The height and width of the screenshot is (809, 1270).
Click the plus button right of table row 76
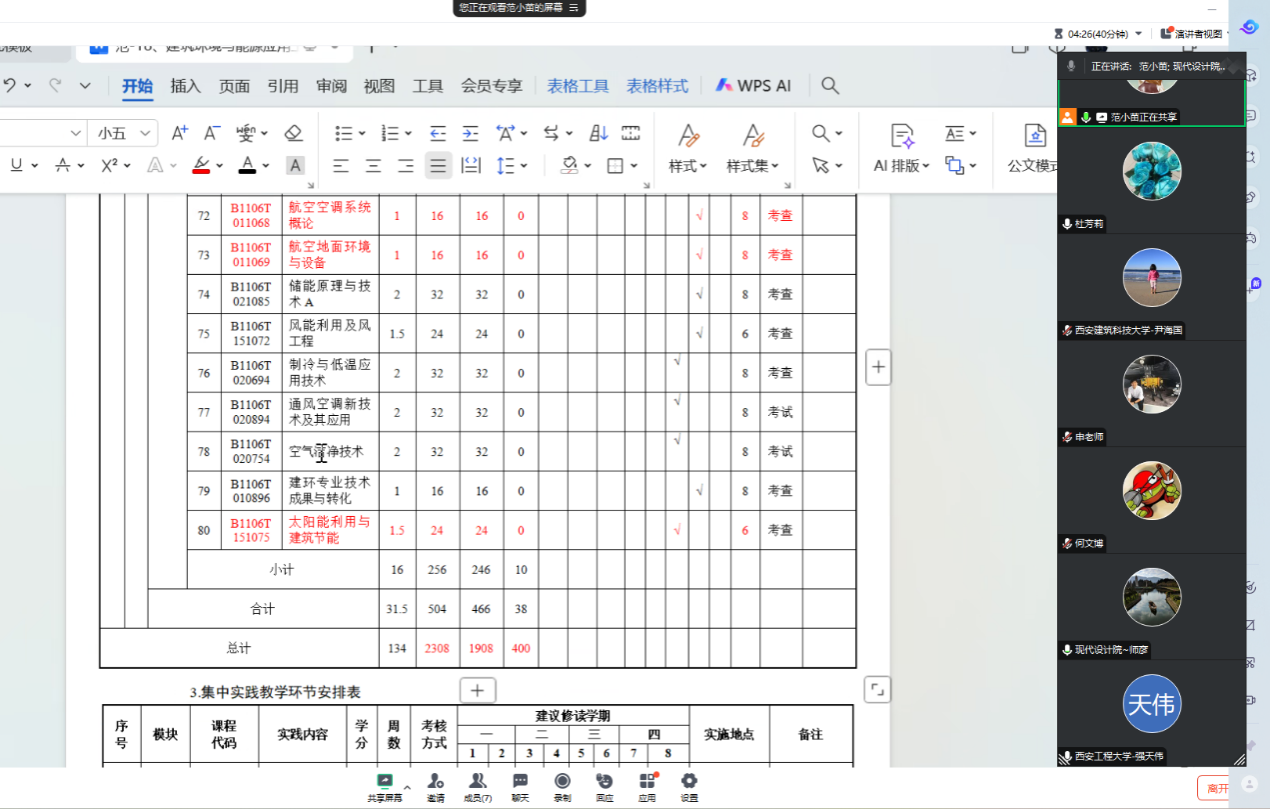click(x=877, y=367)
